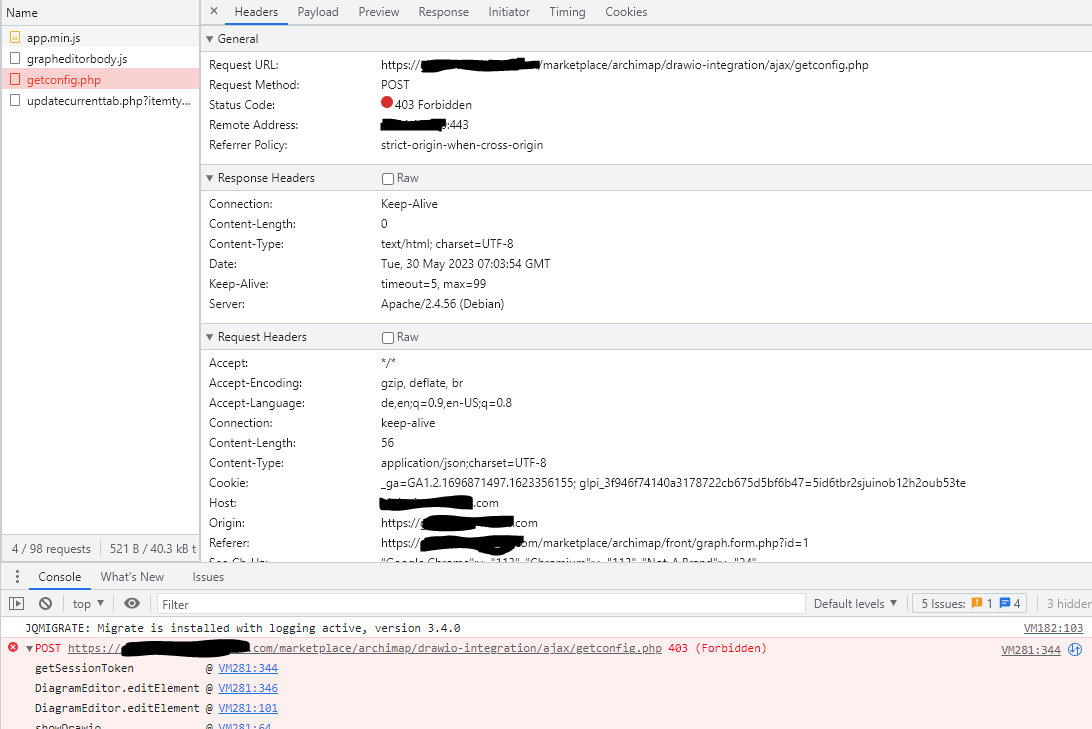Enable Raw view for Request Headers
Viewport: 1092px width, 729px height.
(x=387, y=337)
